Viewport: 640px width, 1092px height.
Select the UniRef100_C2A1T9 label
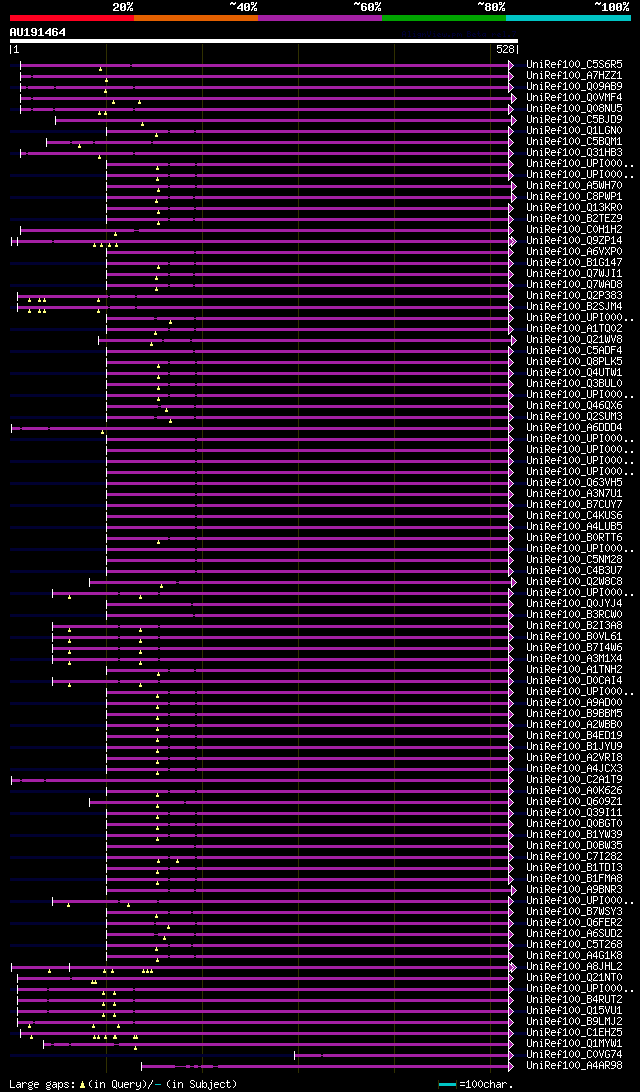(x=575, y=779)
